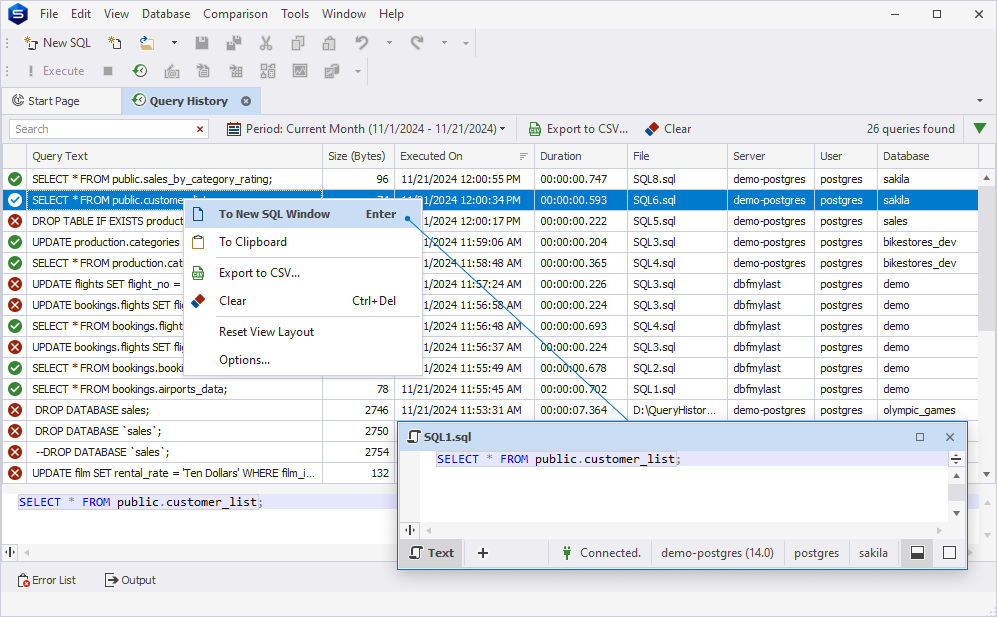Open the undo history dropdown arrow
Image resolution: width=997 pixels, height=617 pixels.
(389, 43)
